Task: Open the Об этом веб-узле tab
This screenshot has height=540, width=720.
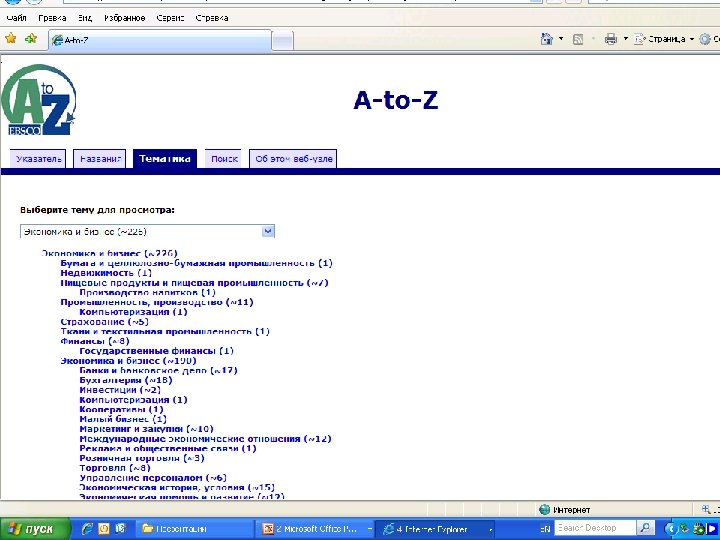Action: pyautogui.click(x=293, y=159)
